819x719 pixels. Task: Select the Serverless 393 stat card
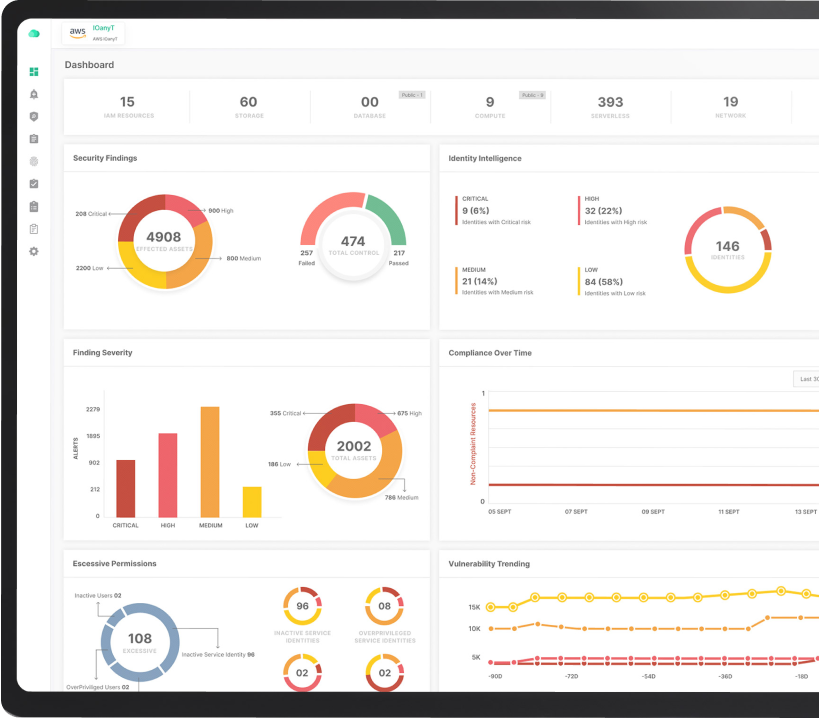tap(610, 106)
